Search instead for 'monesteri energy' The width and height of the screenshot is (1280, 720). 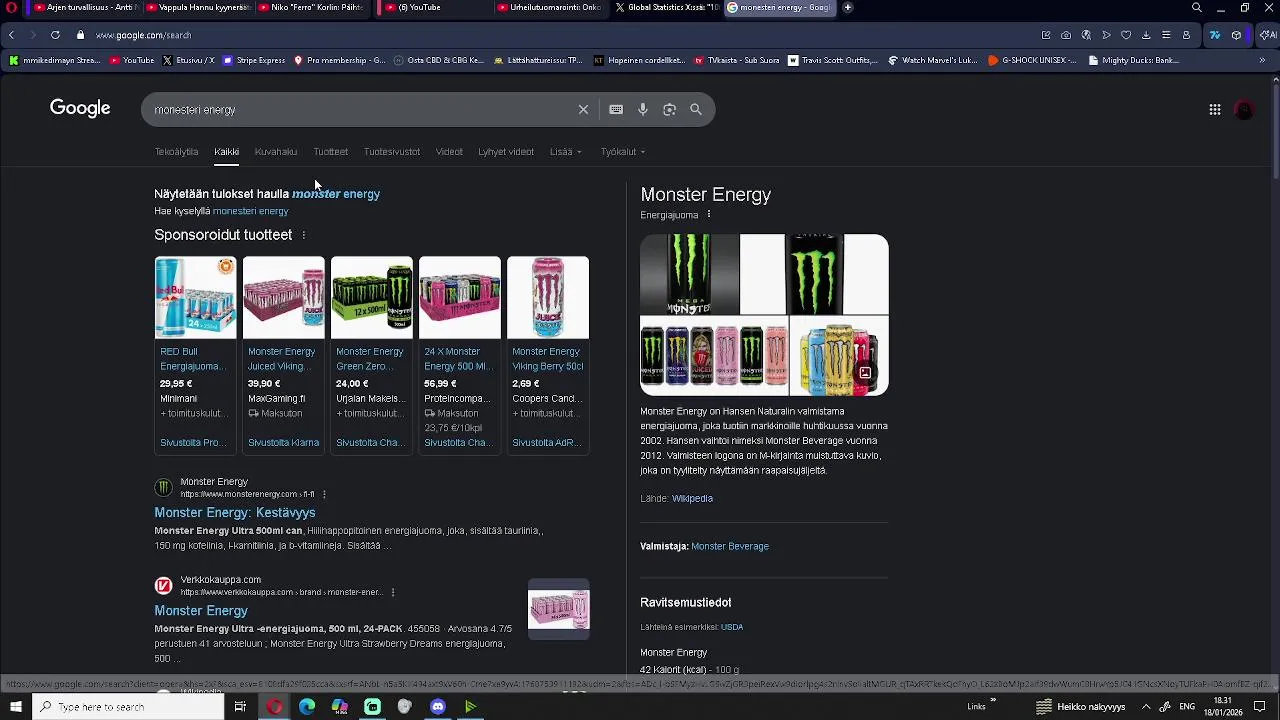click(250, 212)
